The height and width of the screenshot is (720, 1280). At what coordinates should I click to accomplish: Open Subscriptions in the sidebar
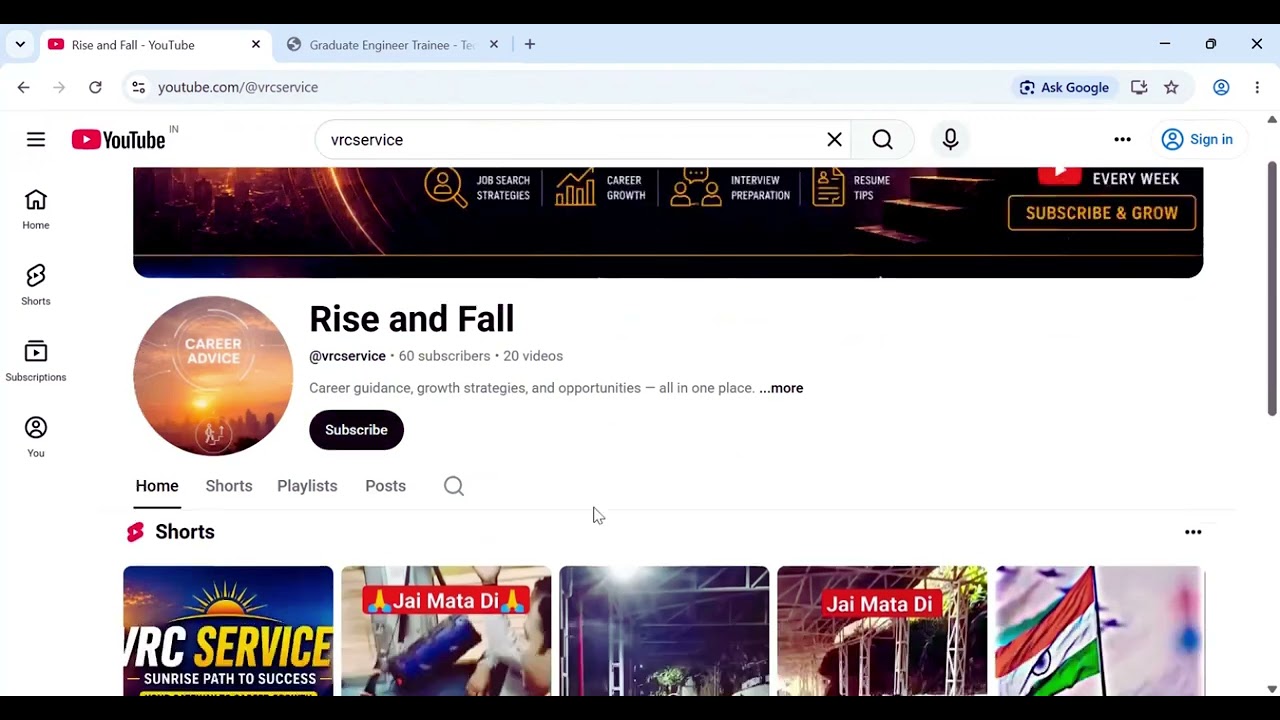[x=36, y=362]
